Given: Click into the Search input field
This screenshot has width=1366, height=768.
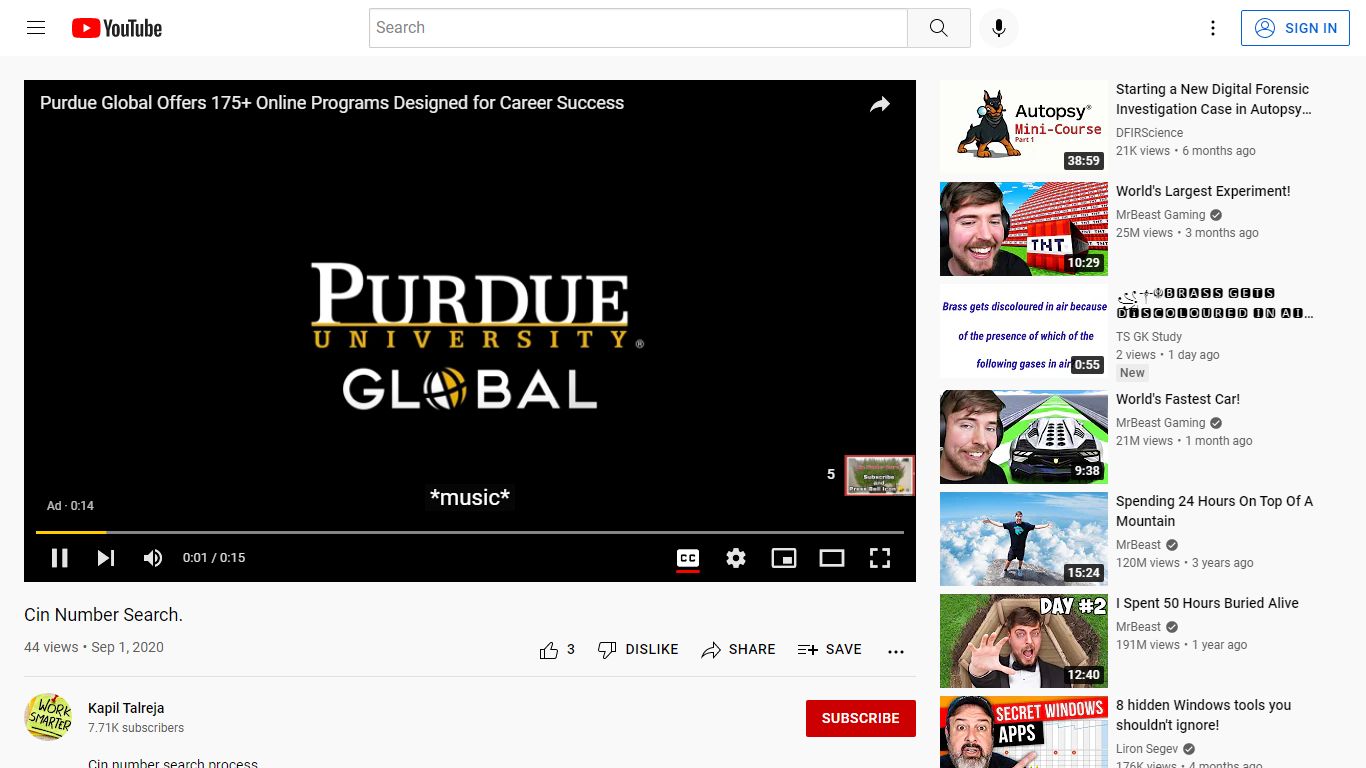Looking at the screenshot, I should pyautogui.click(x=638, y=28).
